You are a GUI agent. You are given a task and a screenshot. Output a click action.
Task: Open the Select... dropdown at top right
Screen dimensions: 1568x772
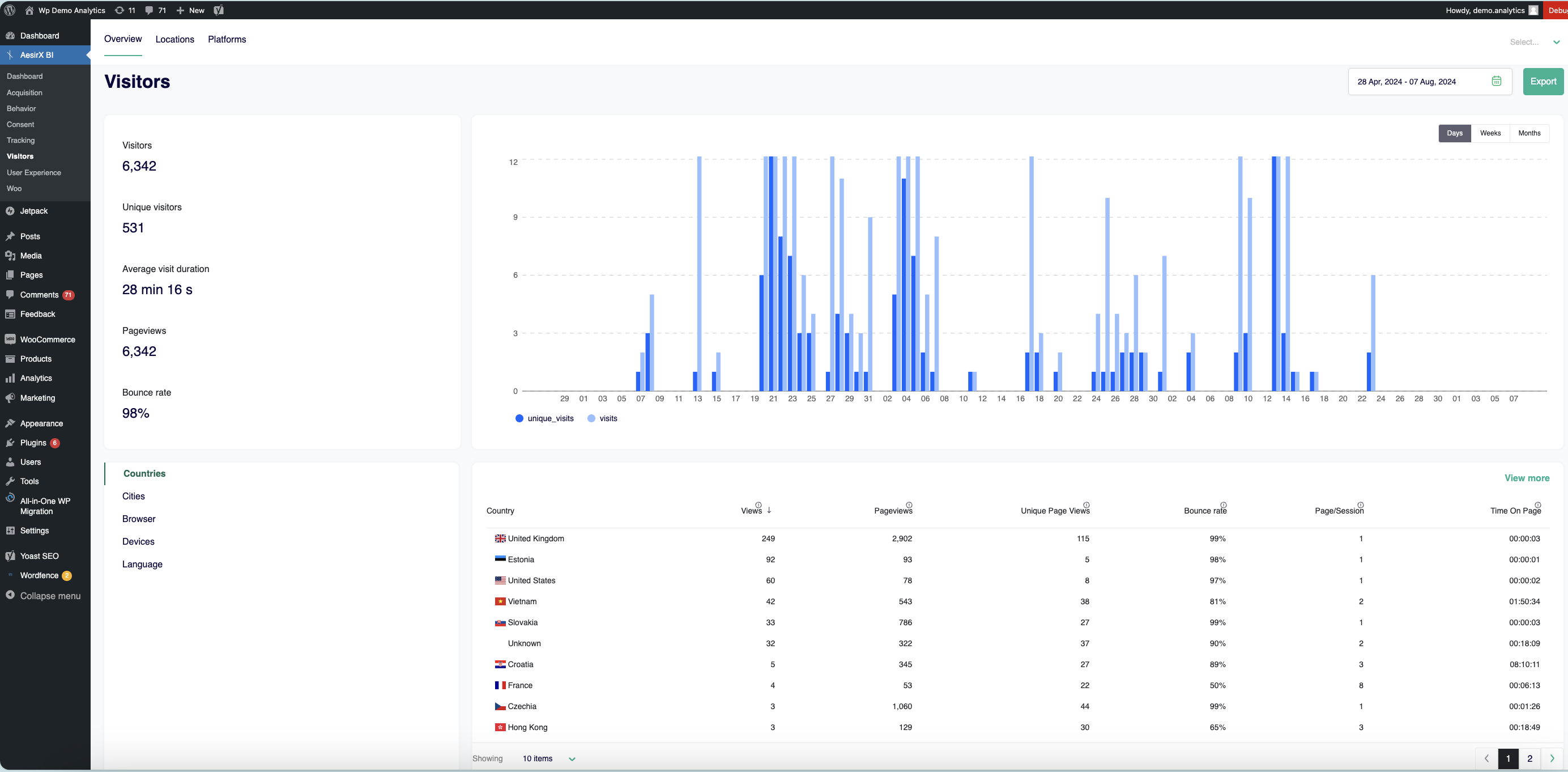[1535, 42]
